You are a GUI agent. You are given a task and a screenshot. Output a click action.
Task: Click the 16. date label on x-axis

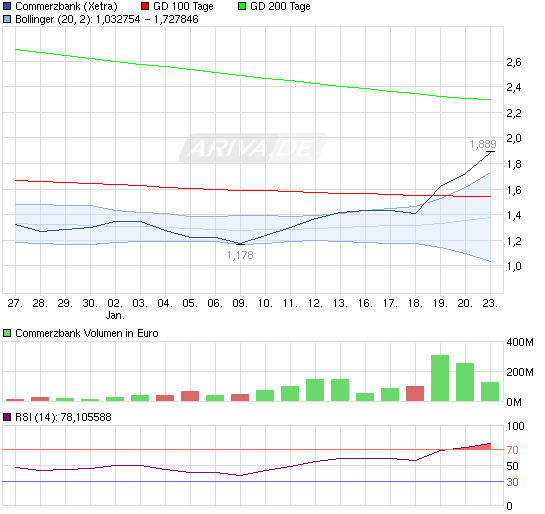pos(366,303)
